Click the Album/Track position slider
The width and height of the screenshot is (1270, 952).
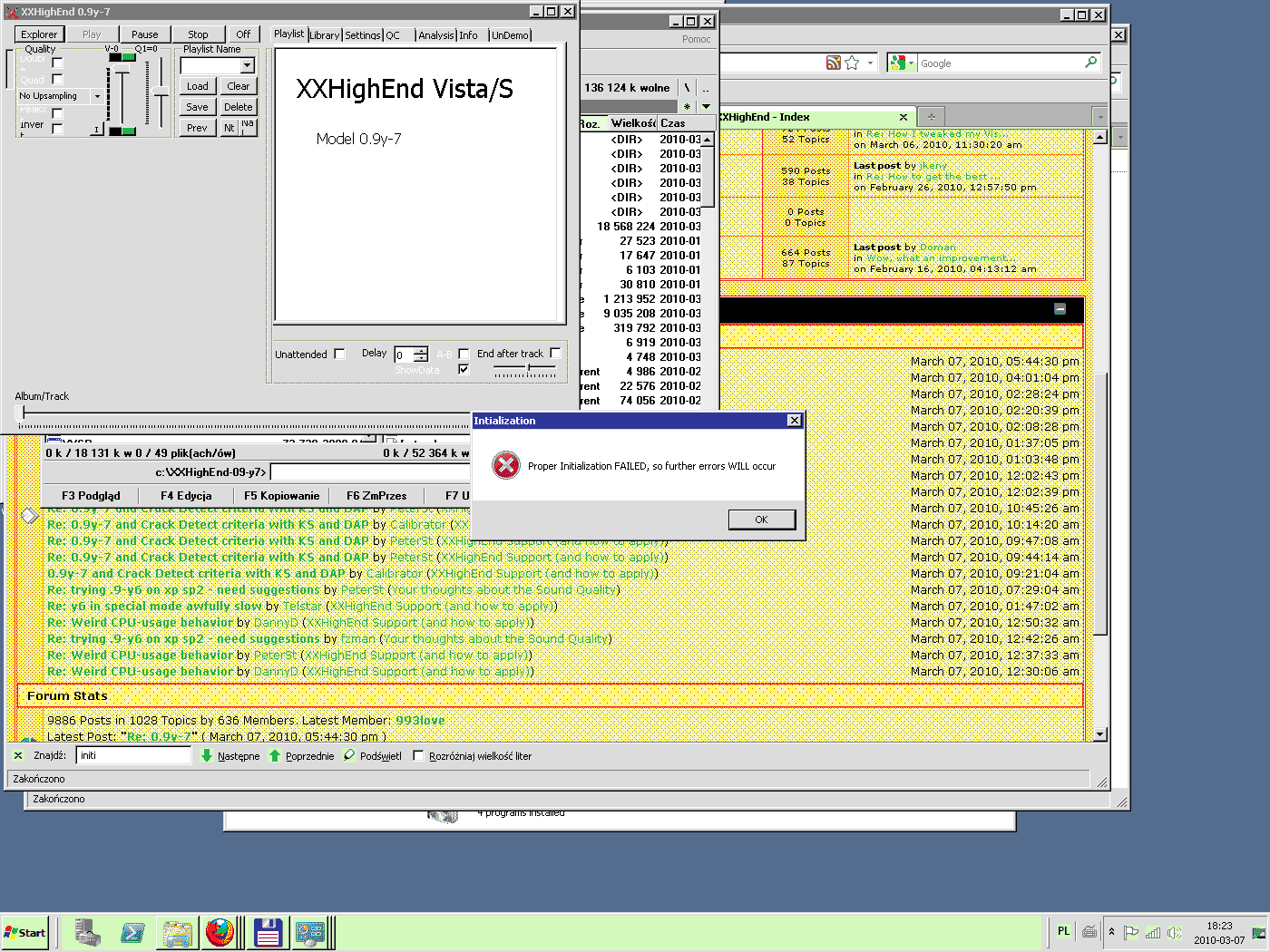click(x=245, y=415)
